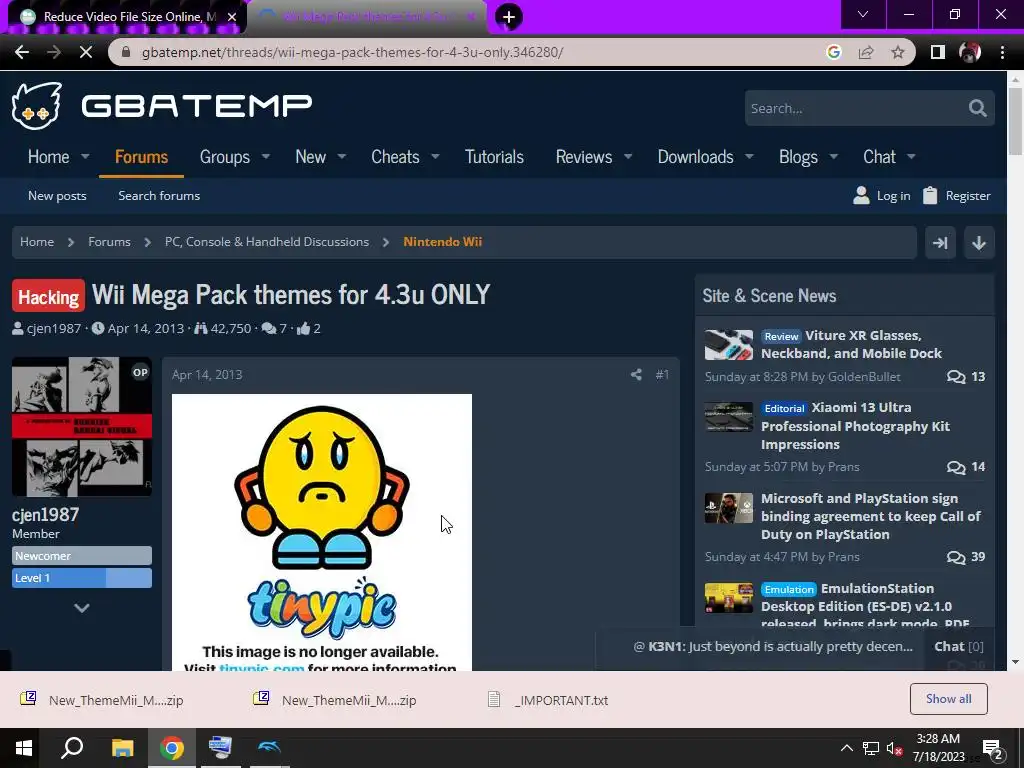Image resolution: width=1024 pixels, height=768 pixels.
Task: Click the browser back arrow
Action: pyautogui.click(x=22, y=52)
